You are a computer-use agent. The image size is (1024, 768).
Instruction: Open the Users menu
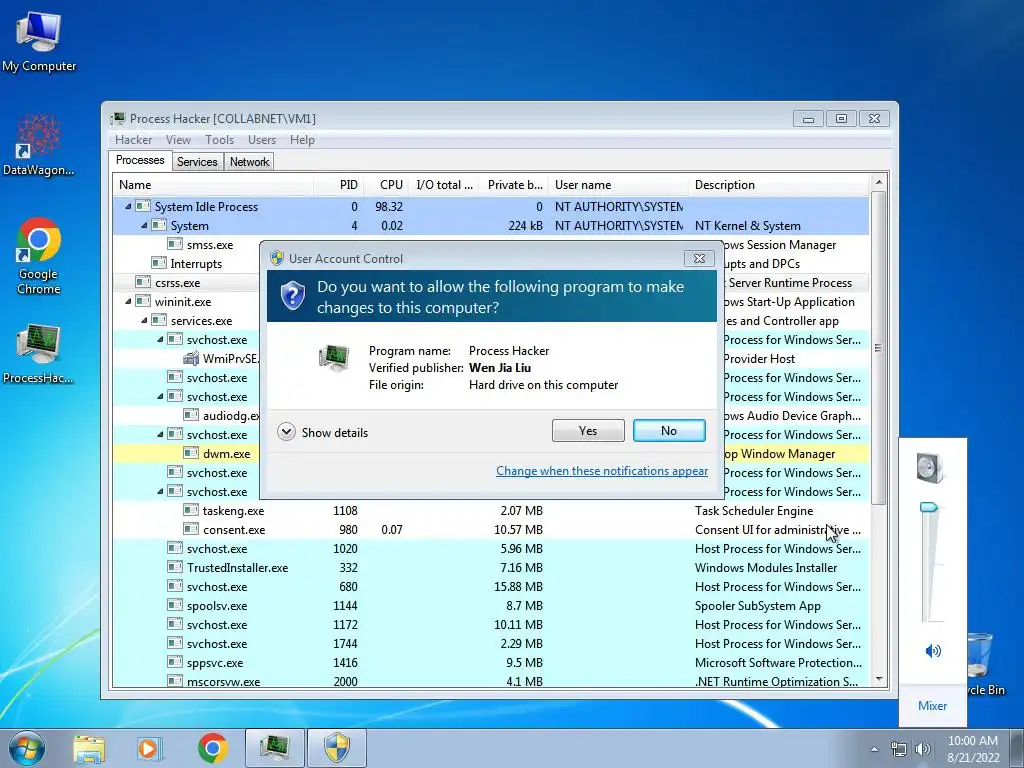[261, 140]
